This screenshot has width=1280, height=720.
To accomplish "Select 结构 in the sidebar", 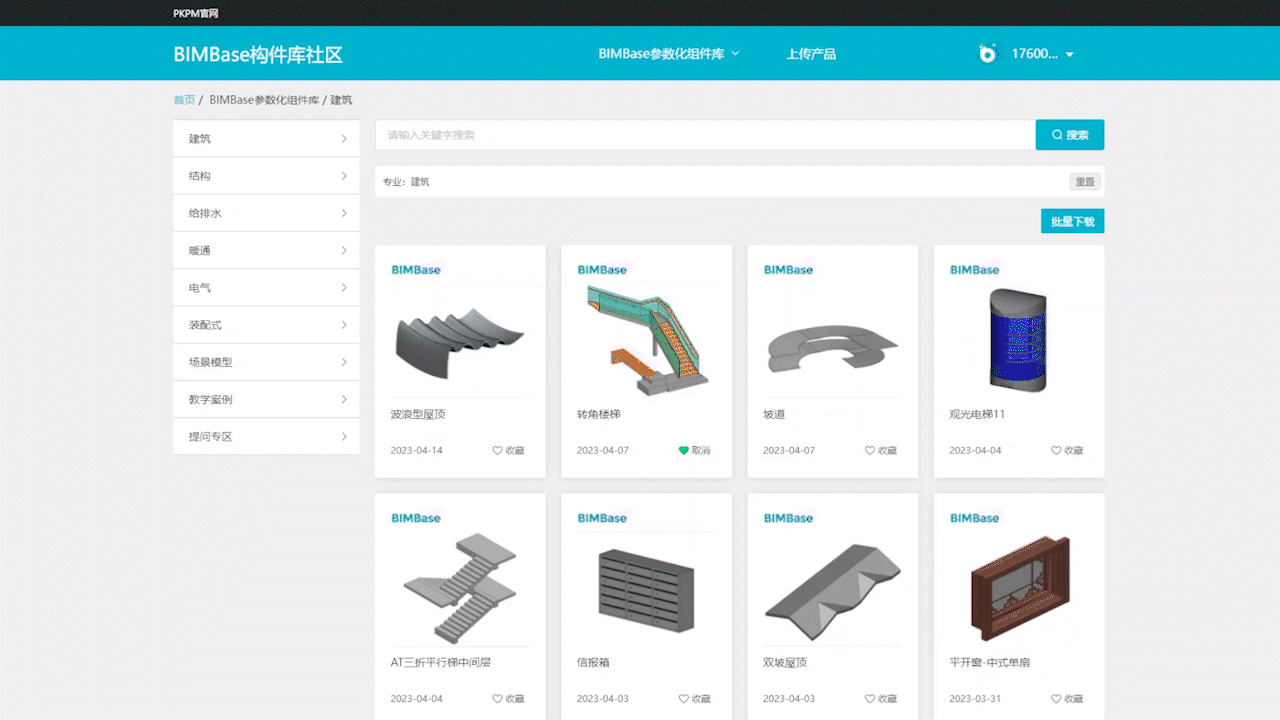I will (266, 176).
